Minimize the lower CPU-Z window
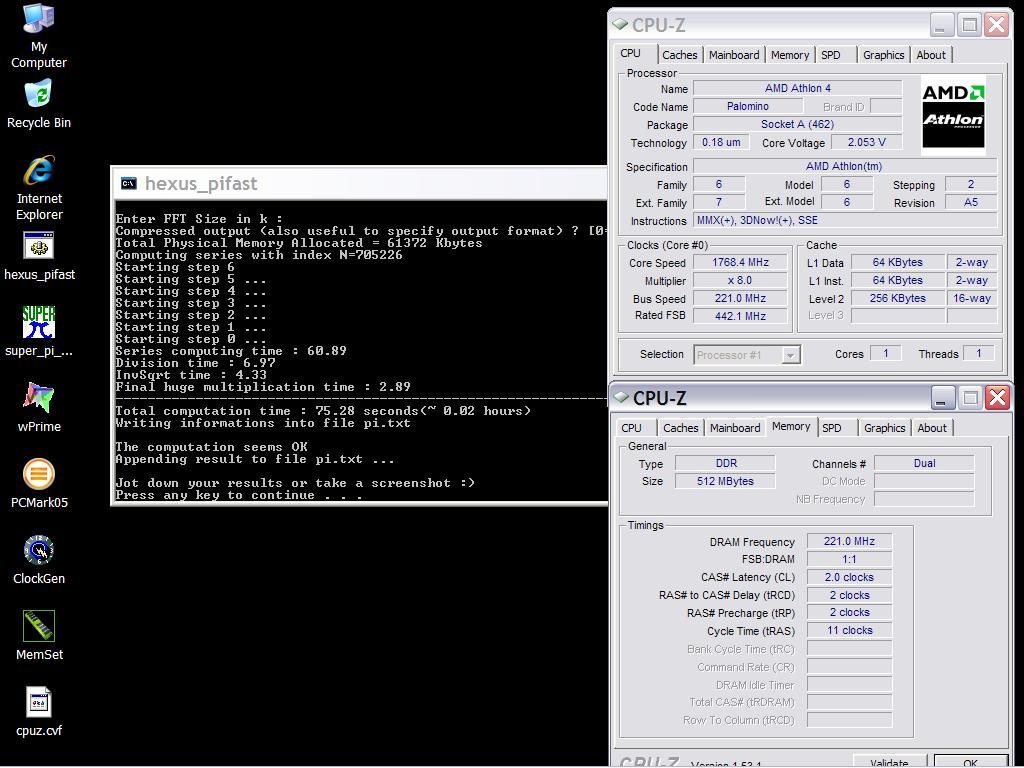 tap(942, 397)
